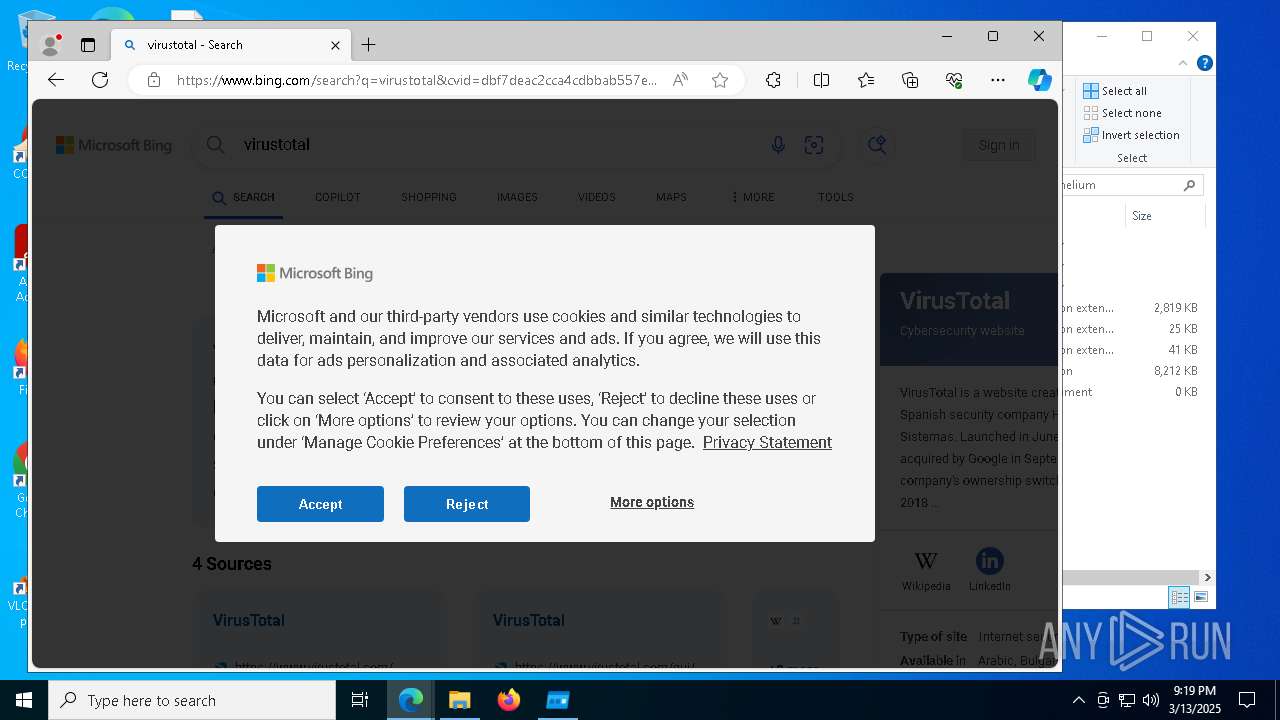This screenshot has height=720, width=1280.
Task: Switch to the COPILOT tab
Action: coord(337,197)
